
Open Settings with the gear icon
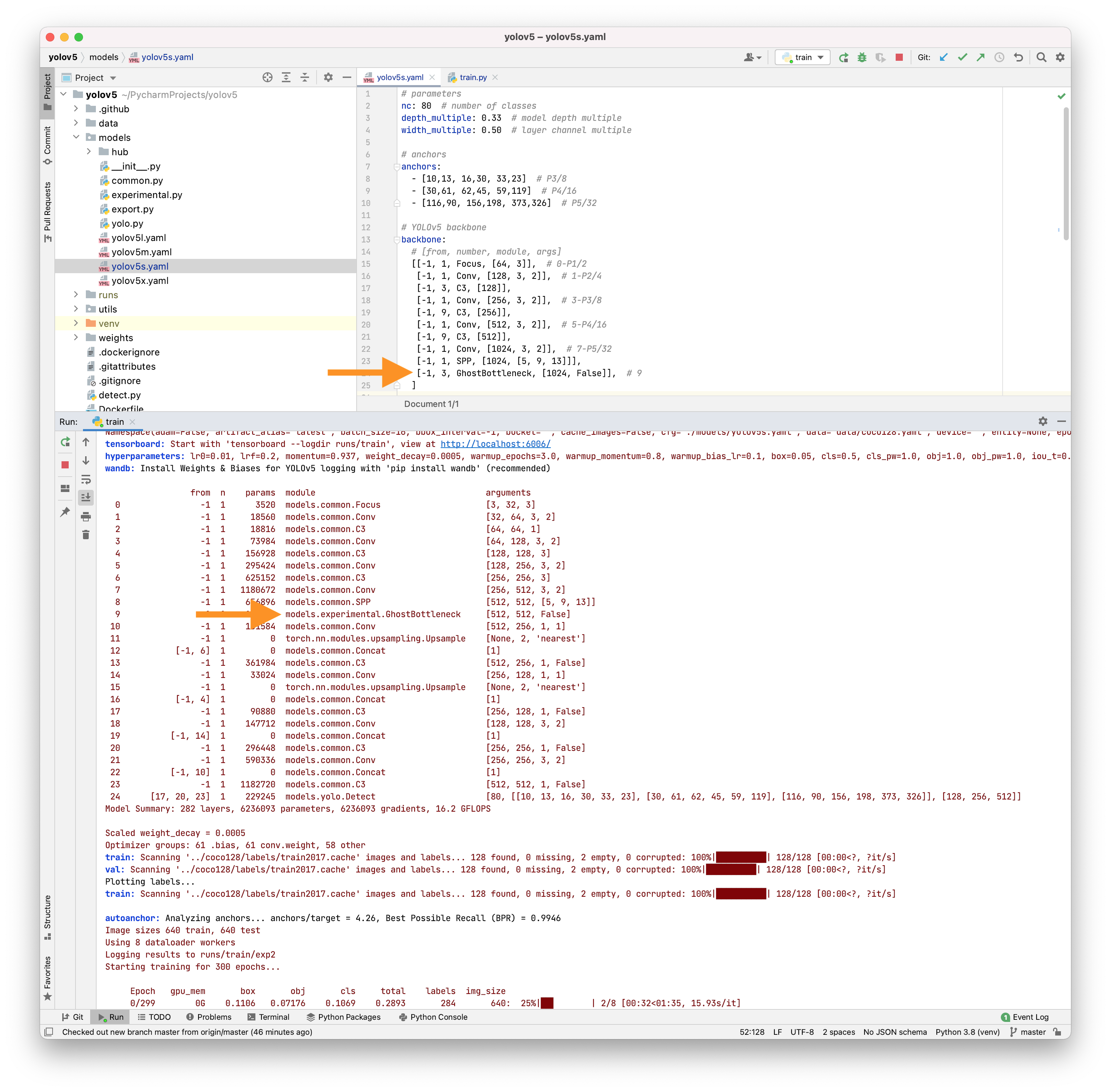(x=1060, y=57)
